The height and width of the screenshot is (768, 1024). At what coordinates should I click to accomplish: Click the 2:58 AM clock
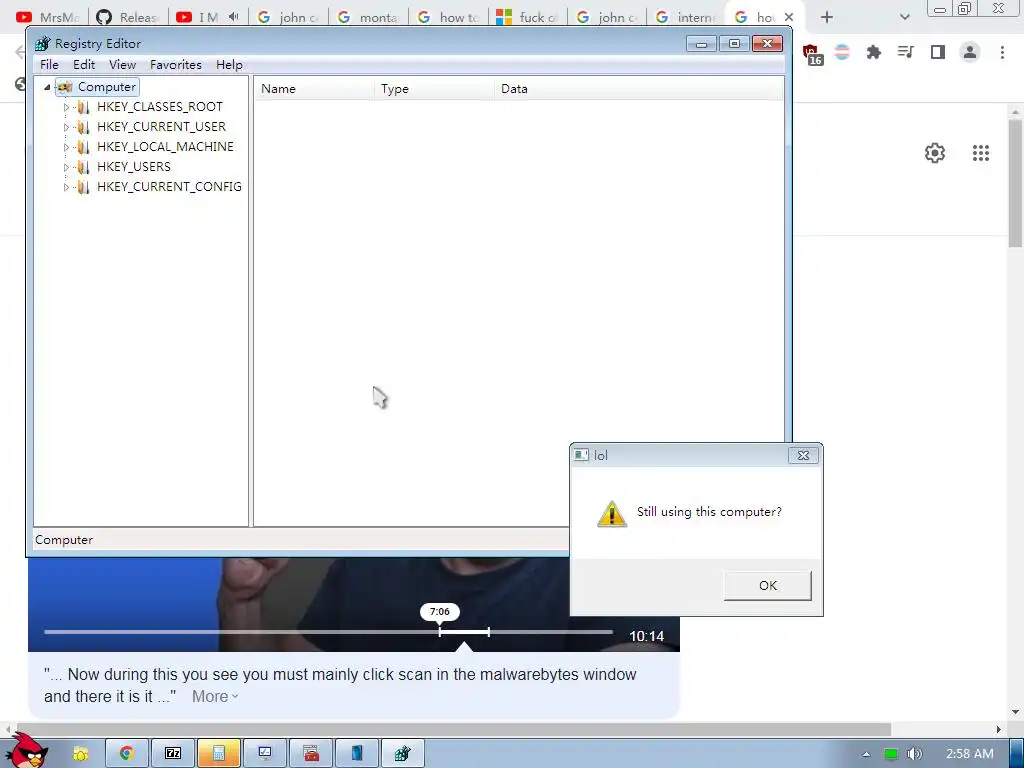(x=970, y=754)
